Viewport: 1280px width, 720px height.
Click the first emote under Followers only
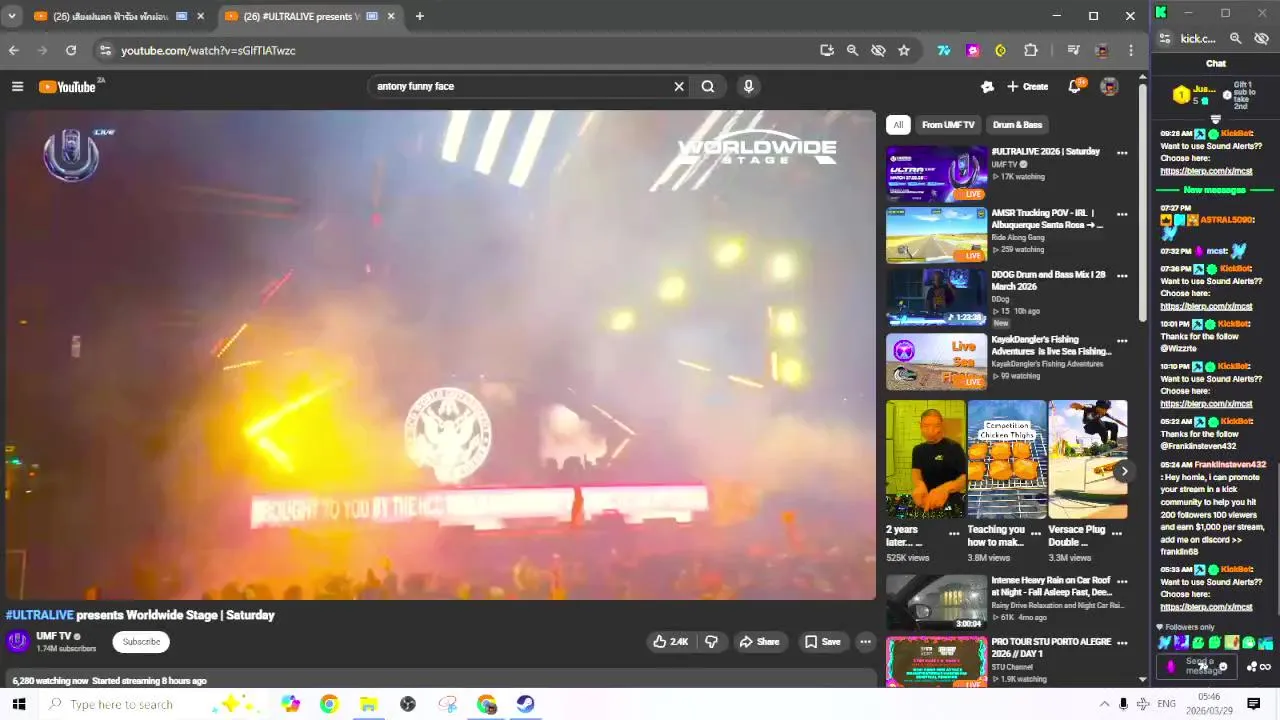pos(1164,642)
